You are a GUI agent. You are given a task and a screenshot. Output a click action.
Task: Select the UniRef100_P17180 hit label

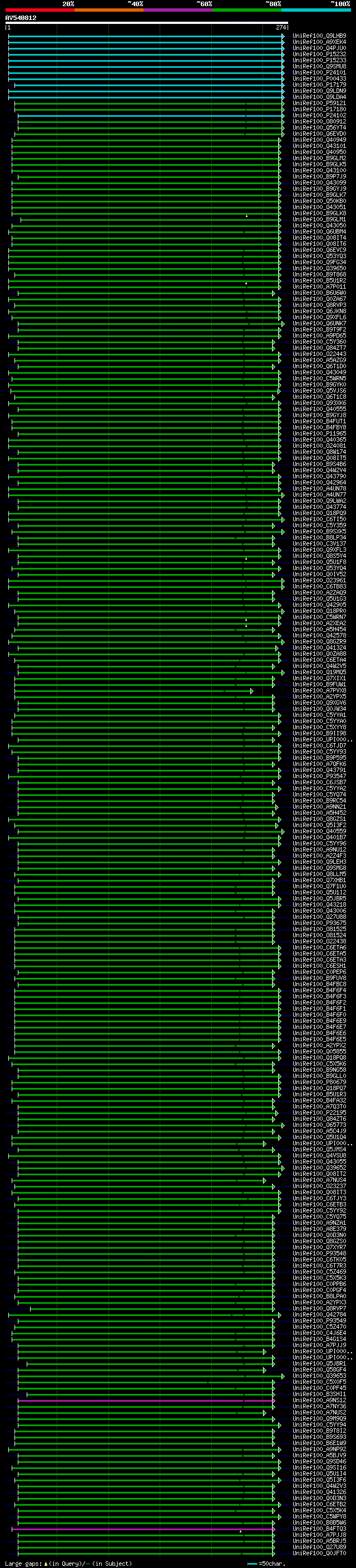point(319,110)
